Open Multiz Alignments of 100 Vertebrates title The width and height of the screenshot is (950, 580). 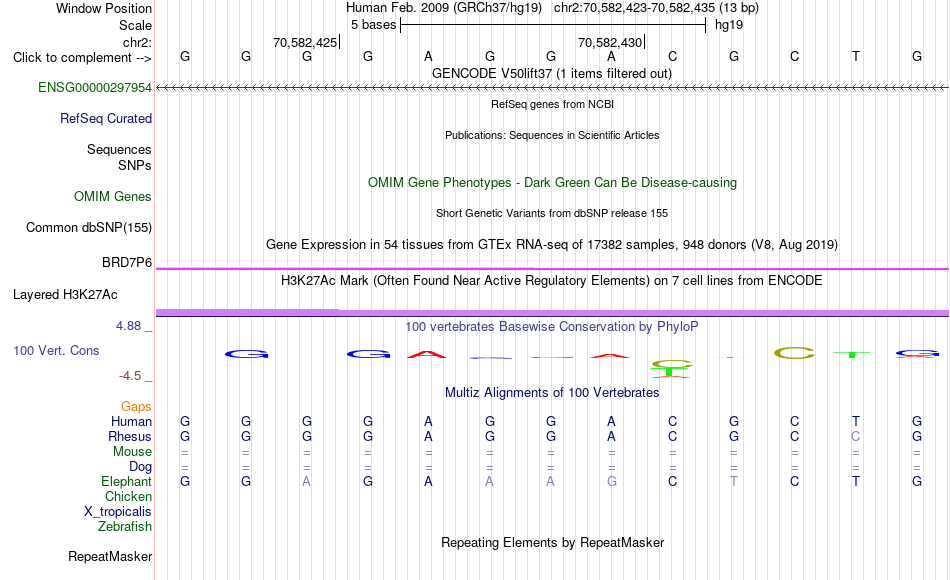(552, 393)
